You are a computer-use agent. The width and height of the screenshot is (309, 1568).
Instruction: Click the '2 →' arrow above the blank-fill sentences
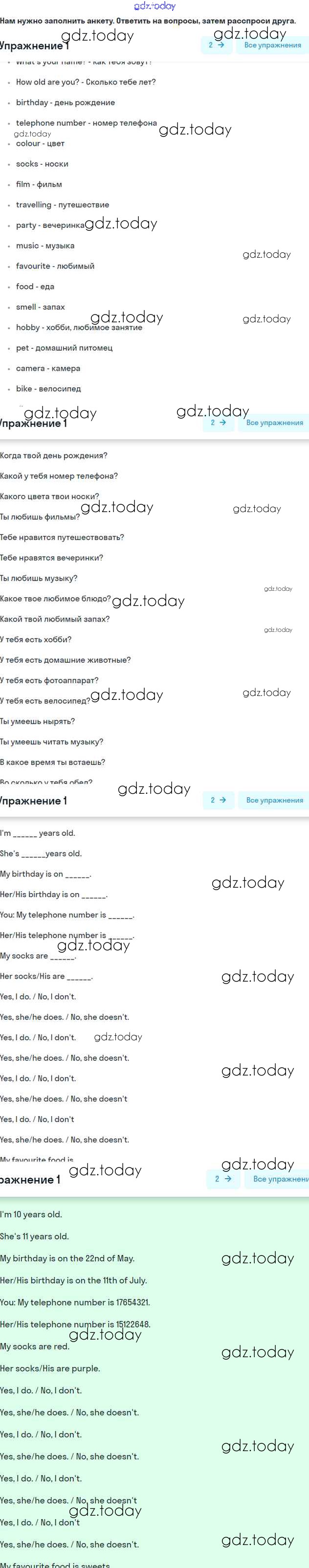click(x=218, y=800)
